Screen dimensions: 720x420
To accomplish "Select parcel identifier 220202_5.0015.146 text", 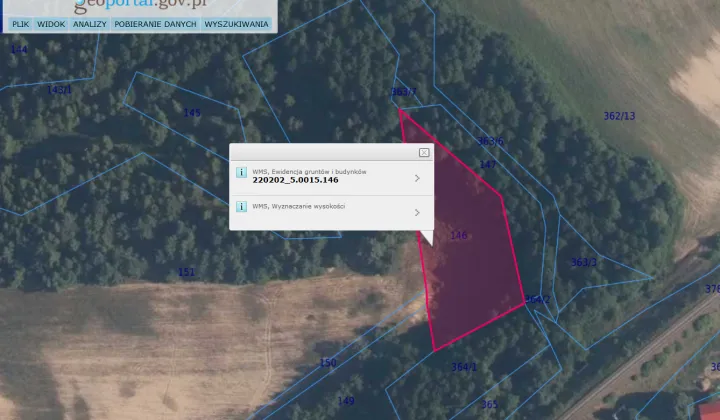I will (x=295, y=180).
